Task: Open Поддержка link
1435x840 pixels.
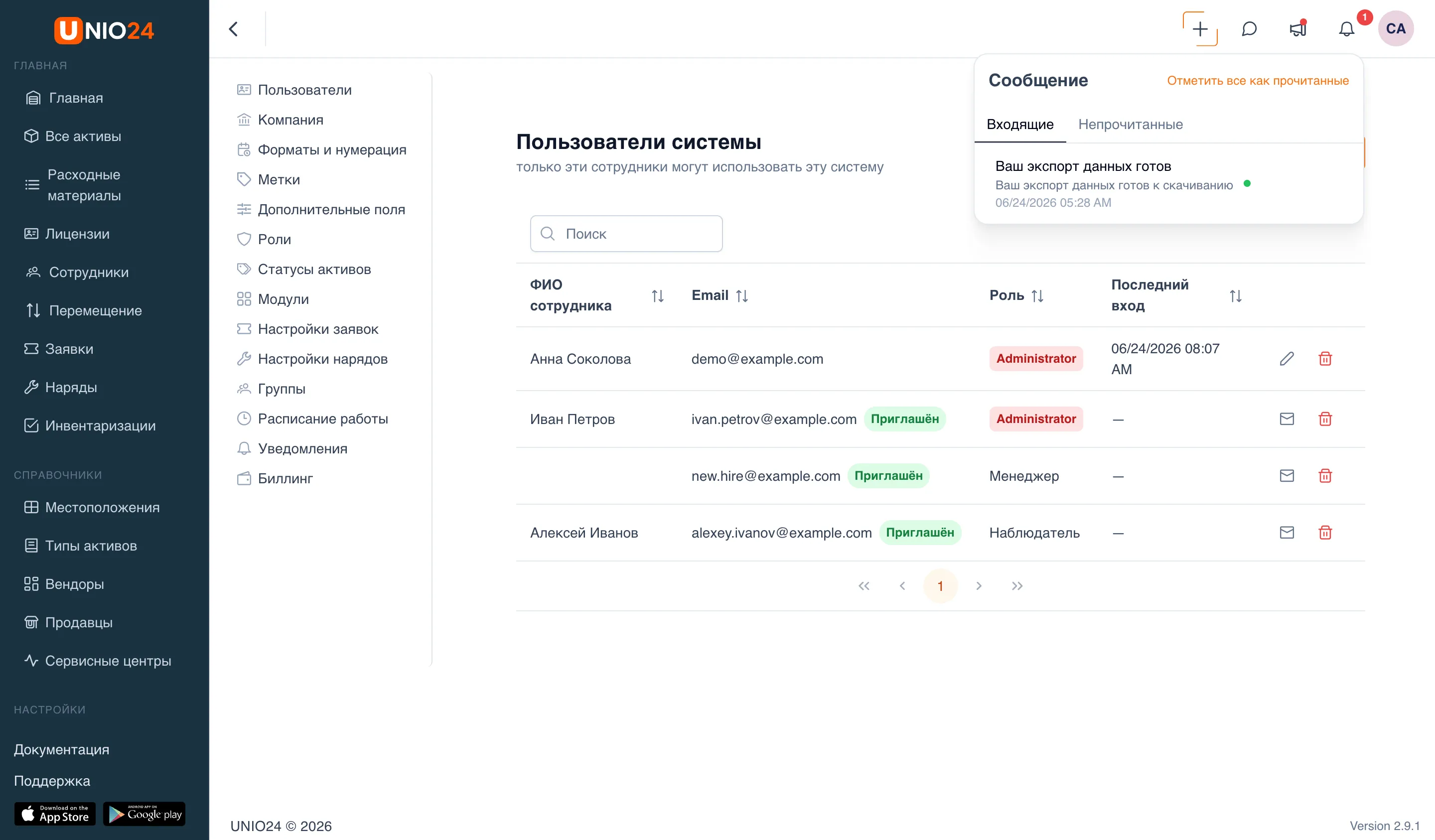Action: pyautogui.click(x=52, y=781)
